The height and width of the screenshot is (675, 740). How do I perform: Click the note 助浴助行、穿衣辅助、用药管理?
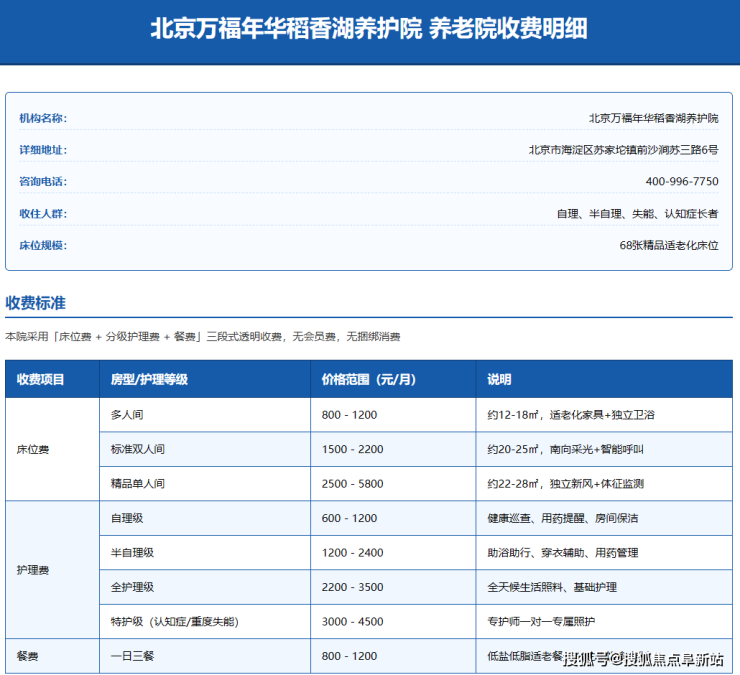click(x=563, y=553)
